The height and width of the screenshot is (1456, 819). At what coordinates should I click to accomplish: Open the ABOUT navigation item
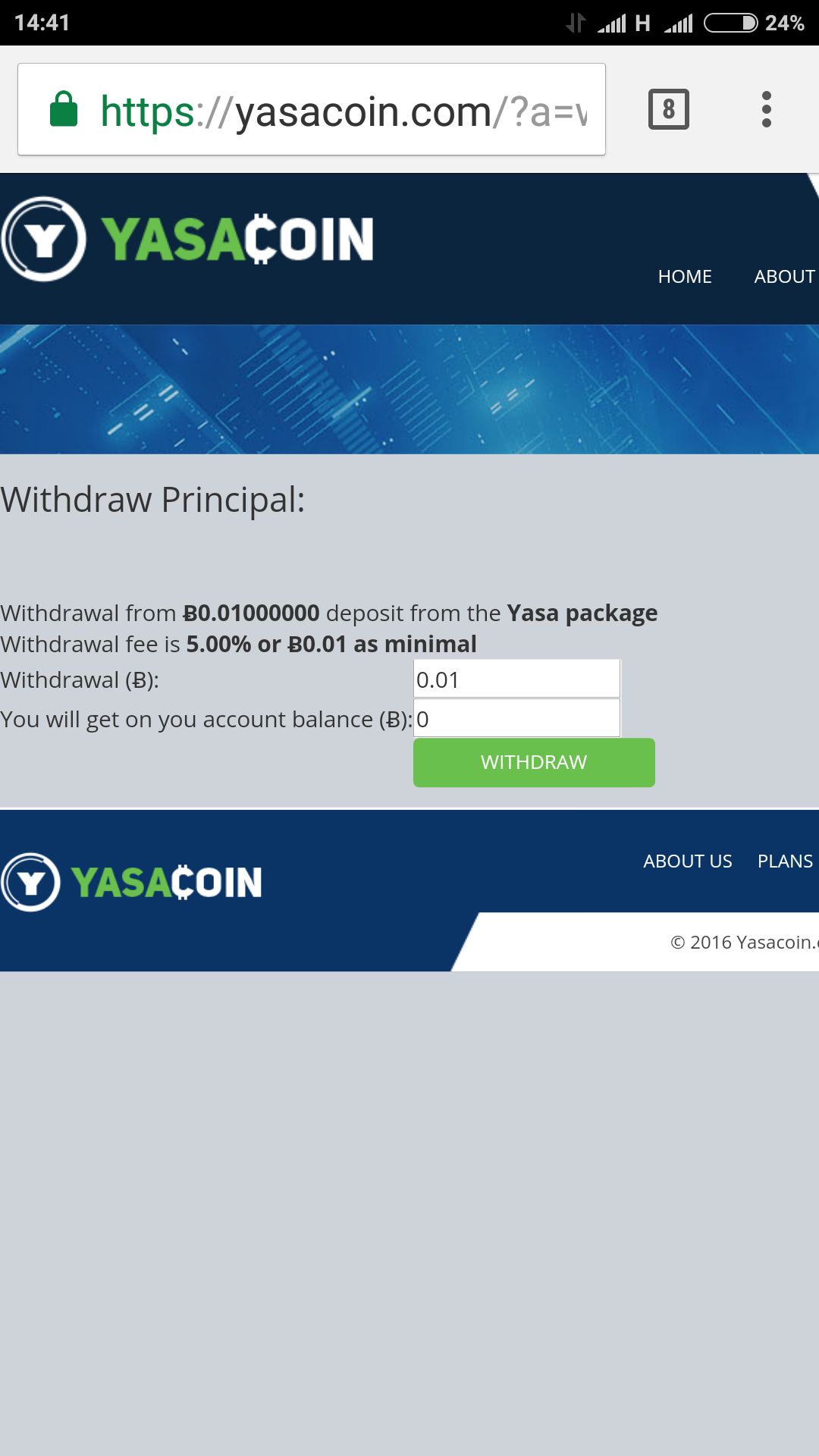pos(785,277)
